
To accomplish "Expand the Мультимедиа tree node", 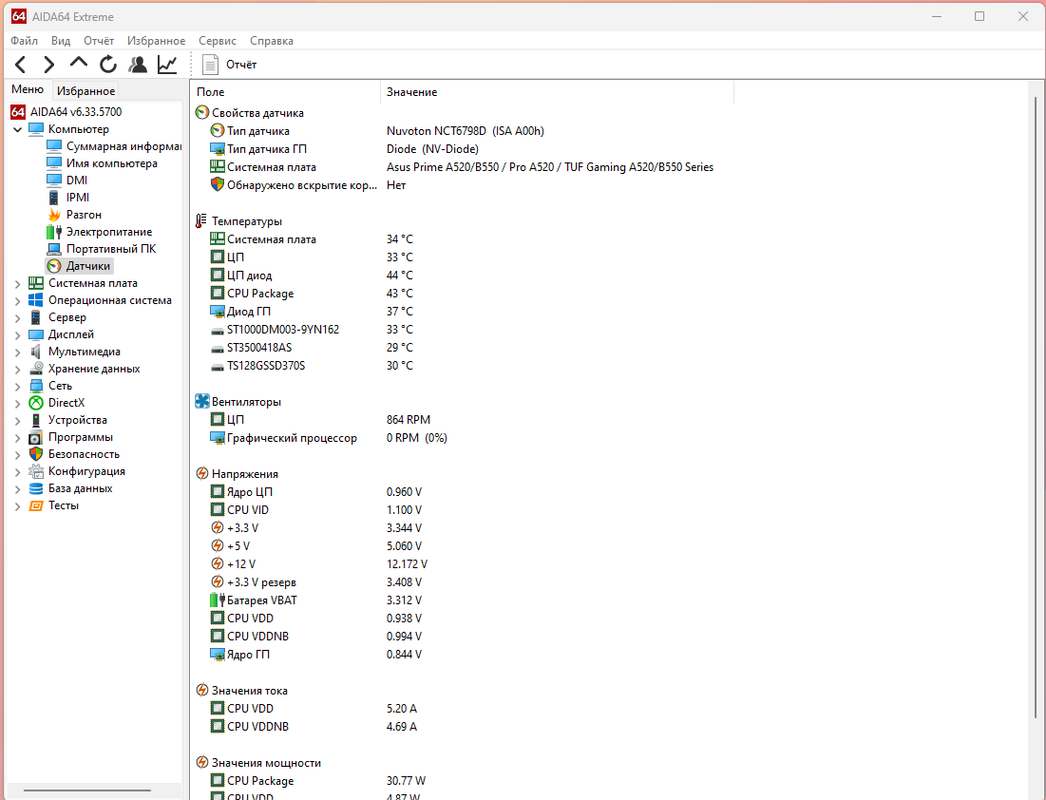I will click(x=17, y=352).
